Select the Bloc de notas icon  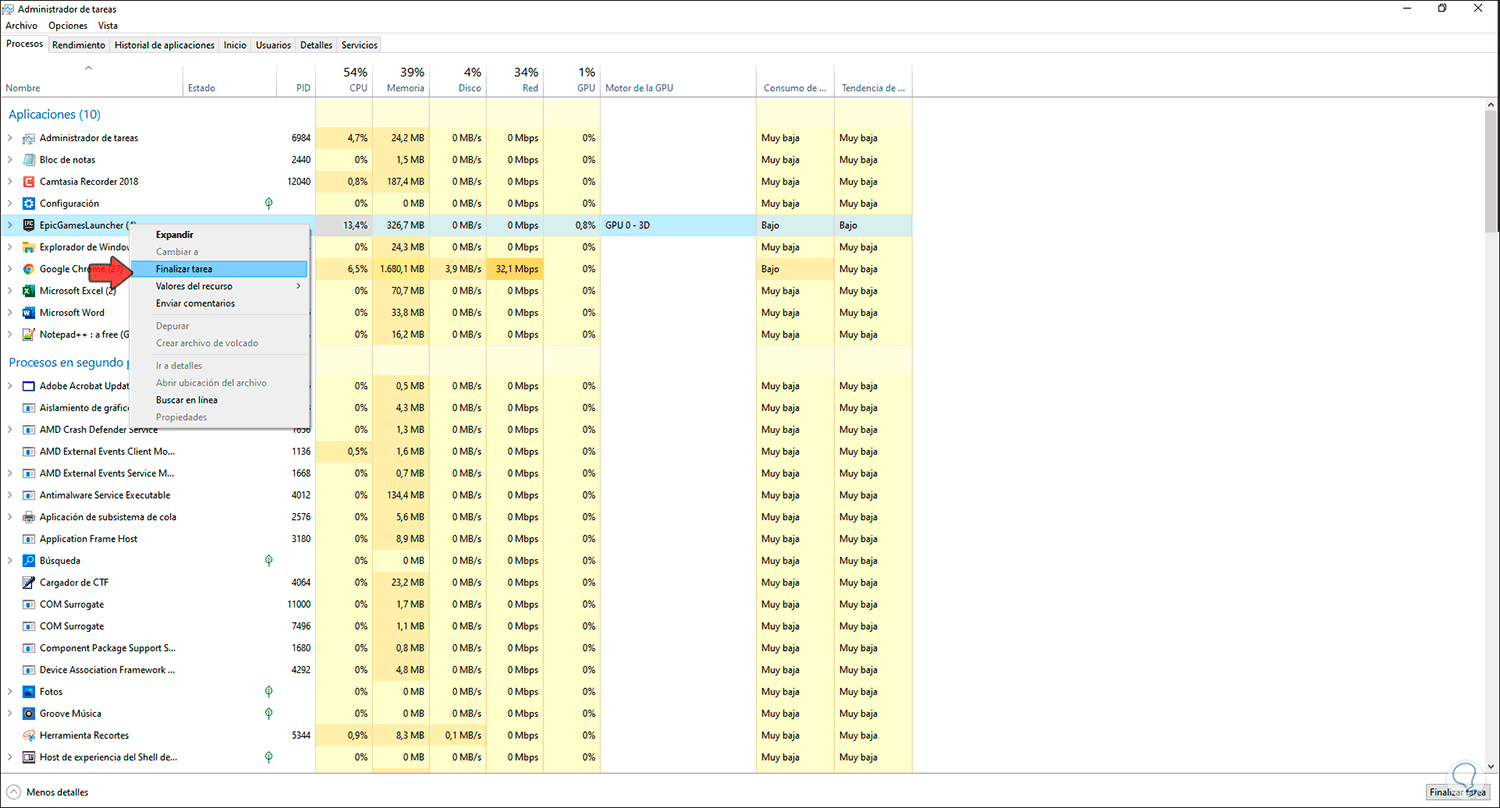28,160
